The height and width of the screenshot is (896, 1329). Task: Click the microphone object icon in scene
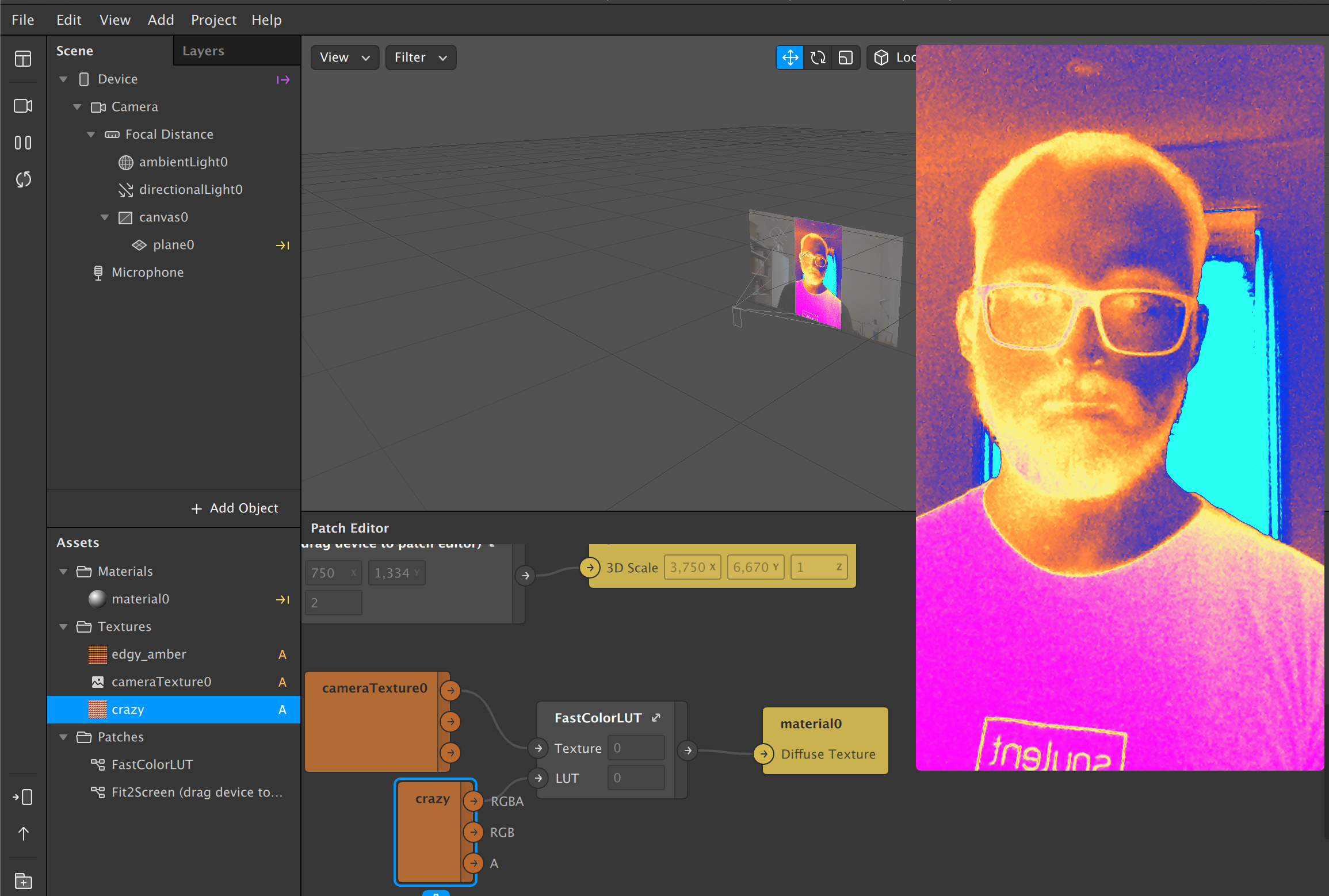pos(97,272)
